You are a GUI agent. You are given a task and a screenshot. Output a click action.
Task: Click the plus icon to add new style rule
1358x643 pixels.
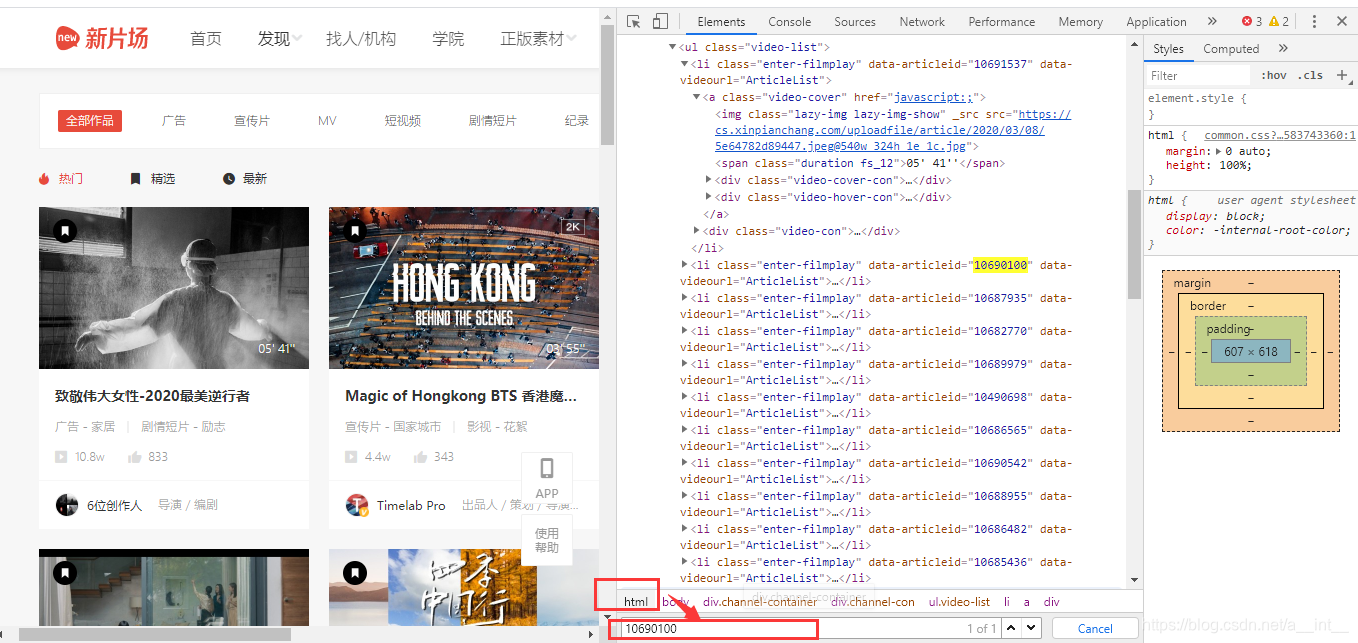(x=1342, y=75)
